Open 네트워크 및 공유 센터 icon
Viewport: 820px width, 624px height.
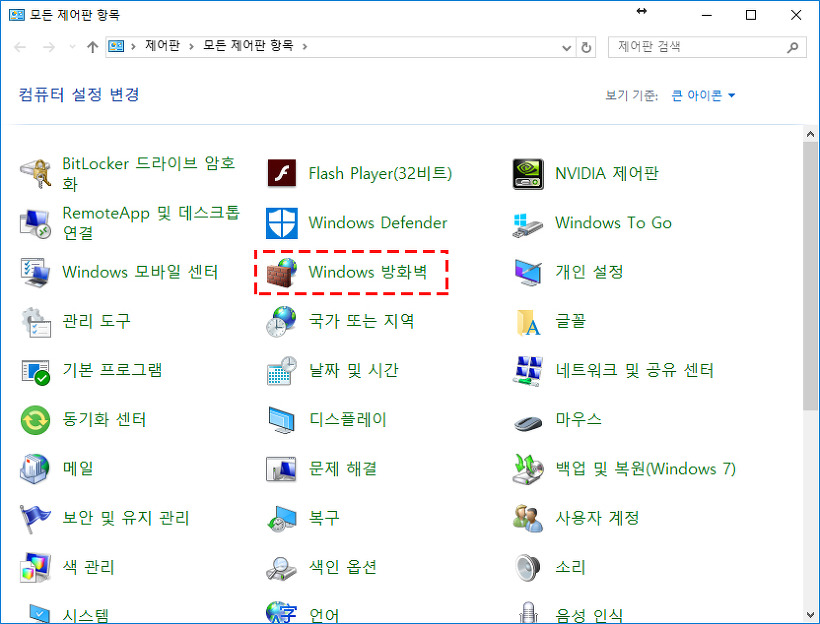click(528, 371)
